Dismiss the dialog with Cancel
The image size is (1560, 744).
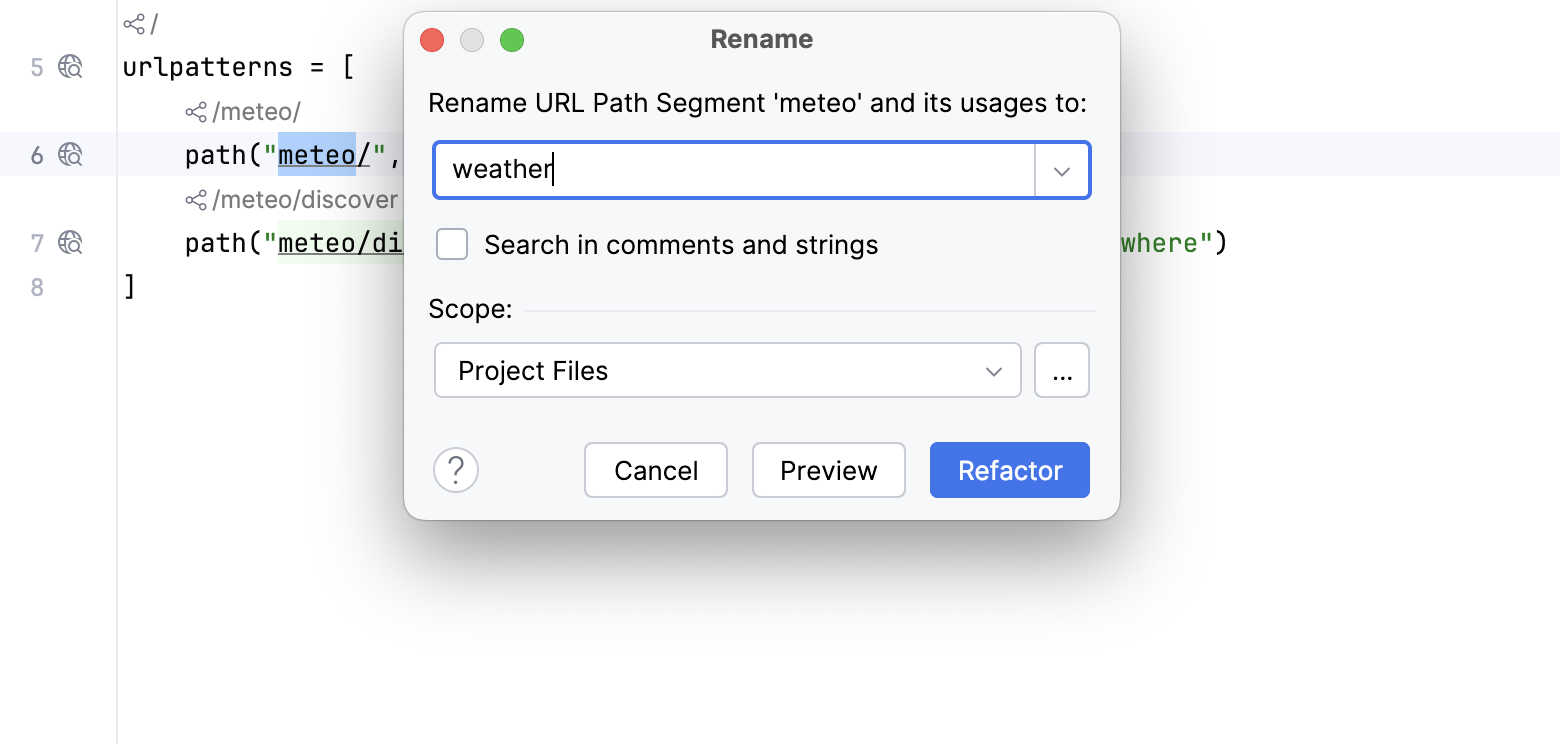click(x=655, y=470)
